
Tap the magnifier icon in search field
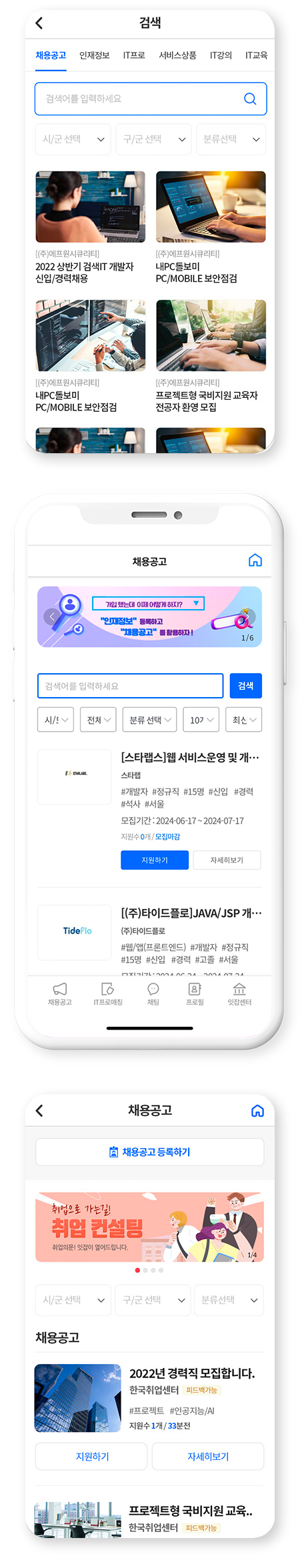coord(250,99)
